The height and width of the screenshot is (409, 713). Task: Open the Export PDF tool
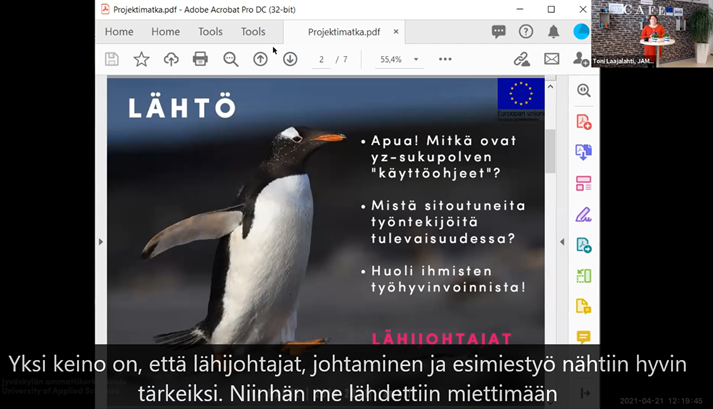point(583,152)
